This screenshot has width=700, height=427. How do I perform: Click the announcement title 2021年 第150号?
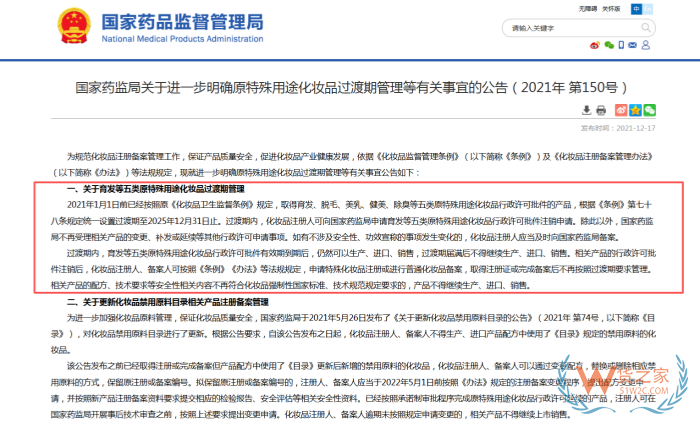[351, 87]
